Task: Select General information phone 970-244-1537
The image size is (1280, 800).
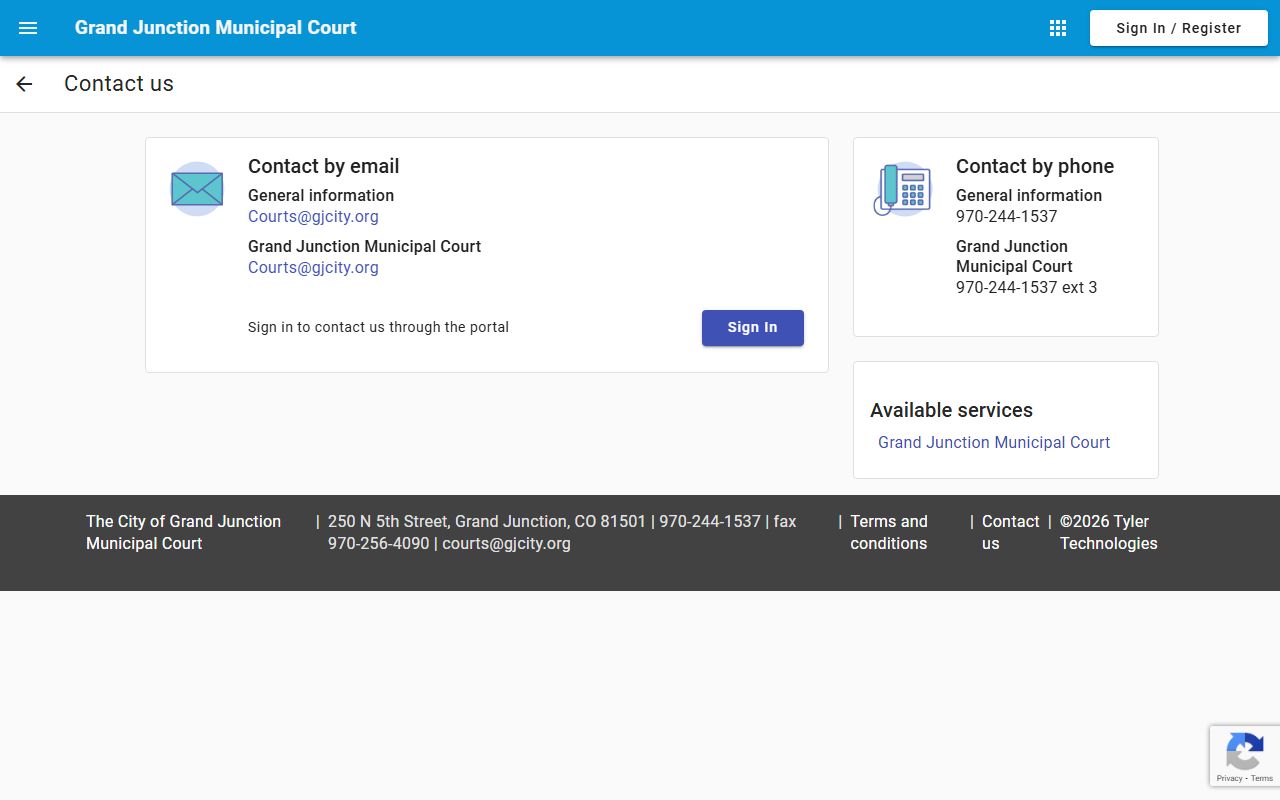Action: click(1006, 216)
